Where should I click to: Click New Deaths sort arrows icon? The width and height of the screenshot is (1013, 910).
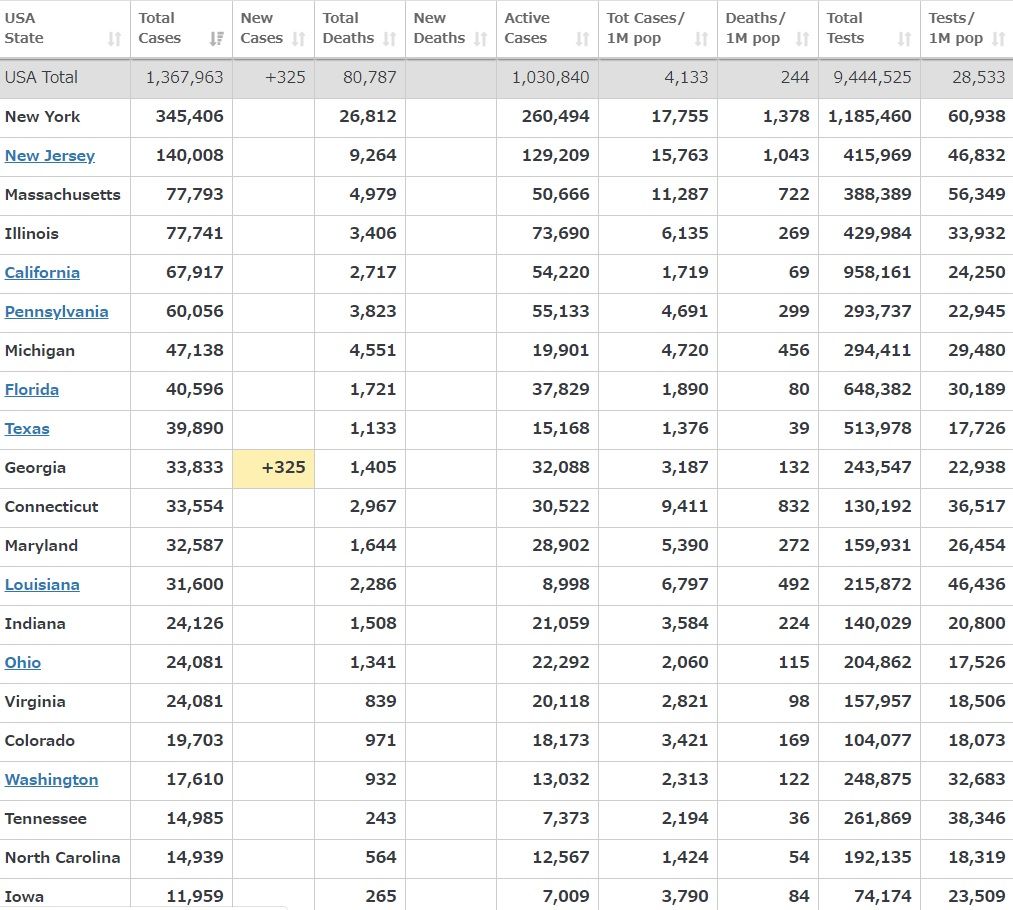[x=481, y=39]
